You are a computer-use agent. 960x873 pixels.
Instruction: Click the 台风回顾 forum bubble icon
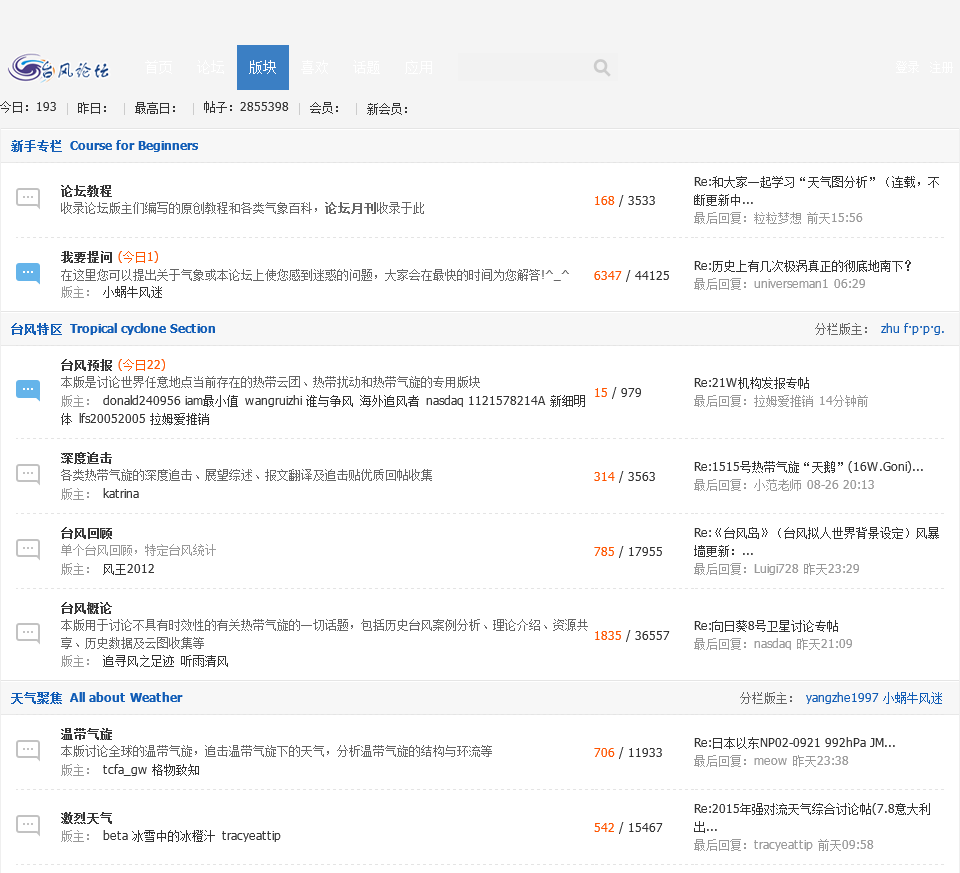[28, 548]
